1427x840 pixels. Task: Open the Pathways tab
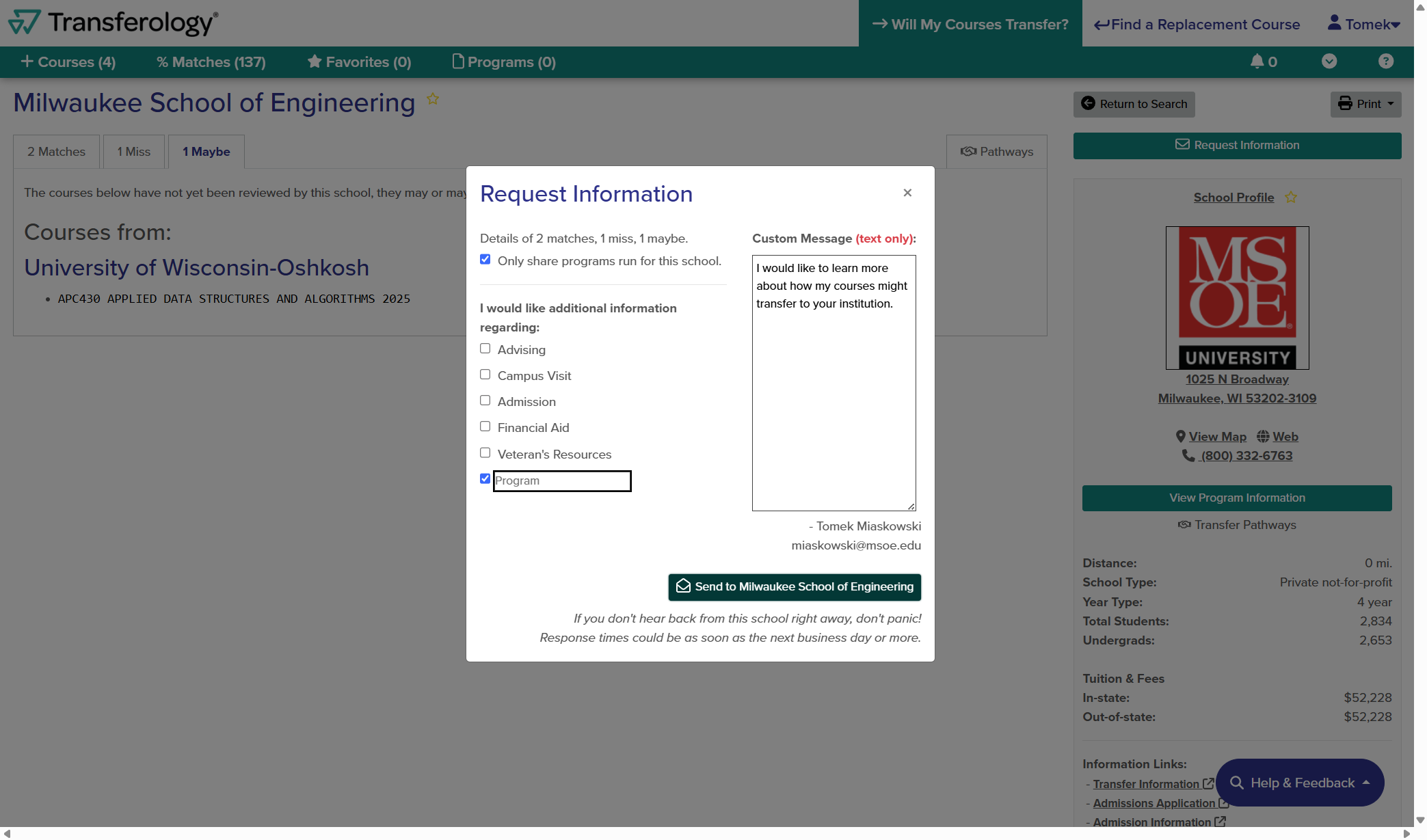(997, 152)
